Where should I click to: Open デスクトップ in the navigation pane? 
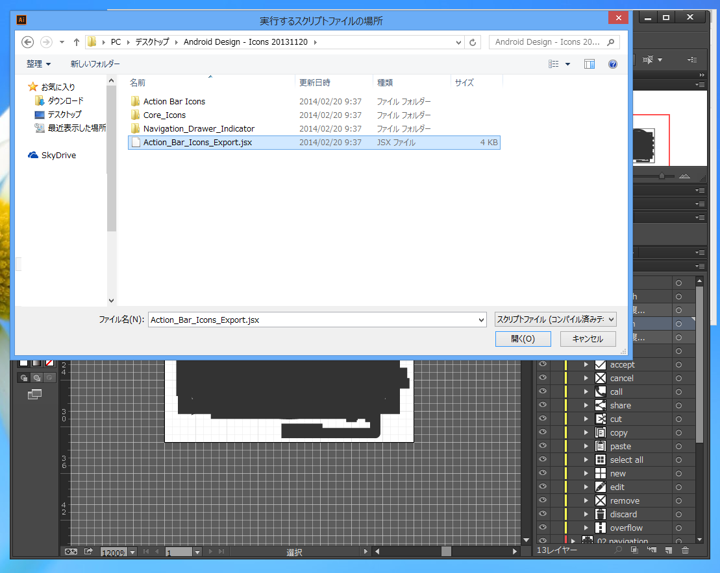click(58, 114)
